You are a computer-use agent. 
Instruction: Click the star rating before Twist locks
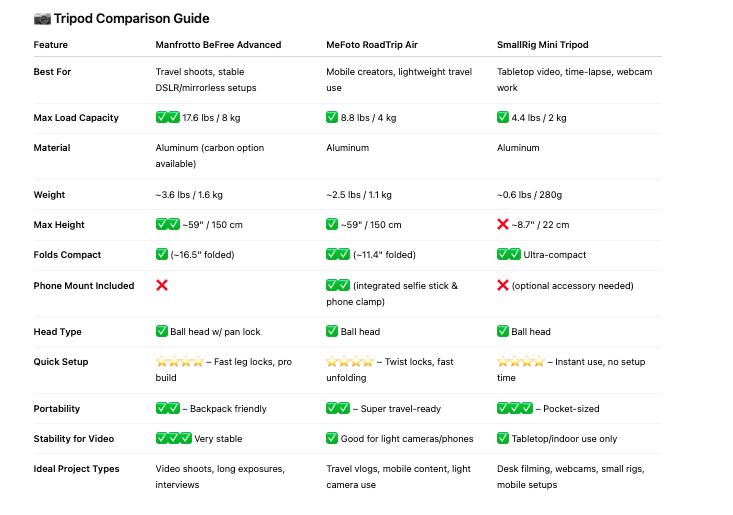click(x=350, y=361)
